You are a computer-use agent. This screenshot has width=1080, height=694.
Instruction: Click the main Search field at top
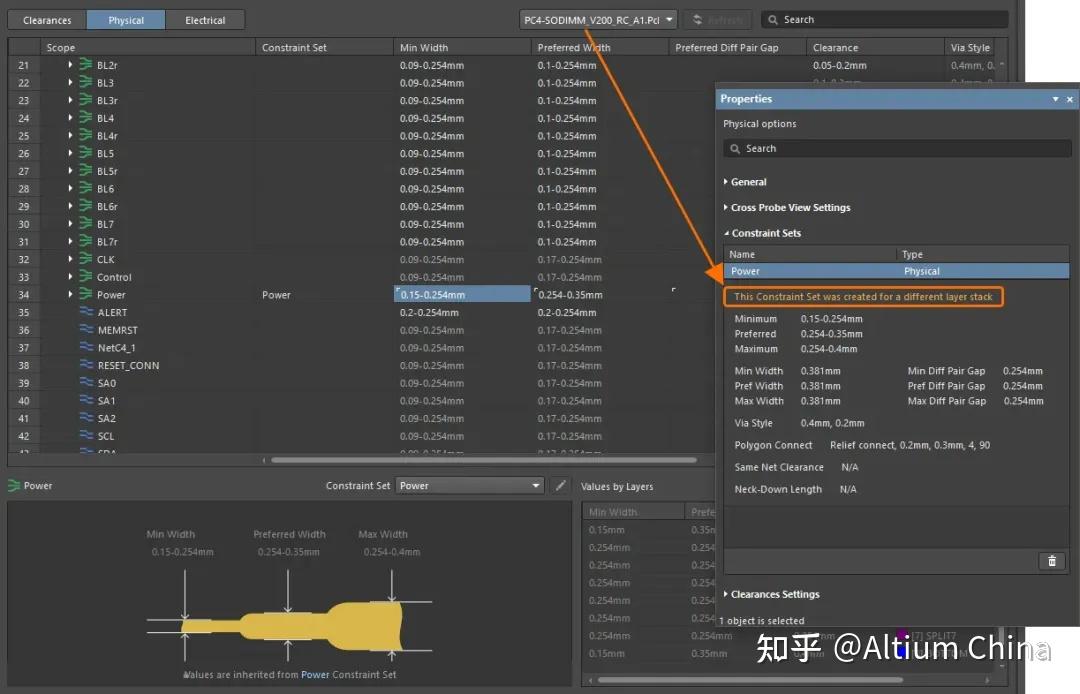[884, 20]
